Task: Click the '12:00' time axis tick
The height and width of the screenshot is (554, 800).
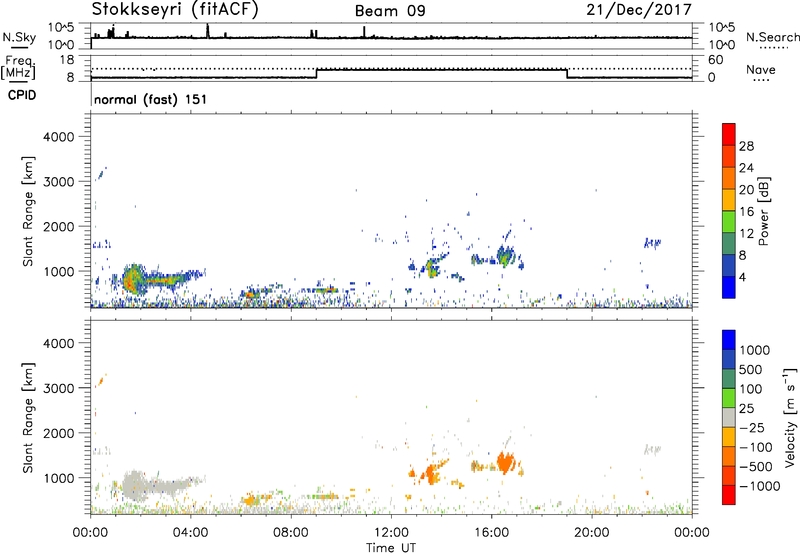Action: tap(391, 533)
